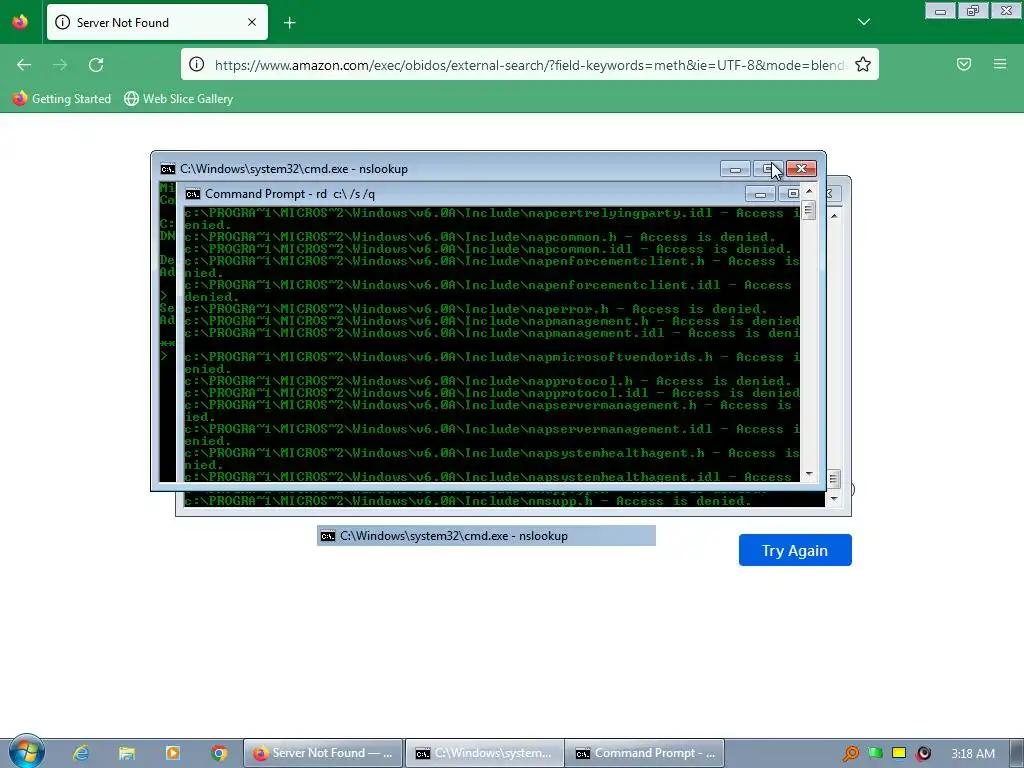
Task: Click the round red and black tray icon
Action: point(923,754)
